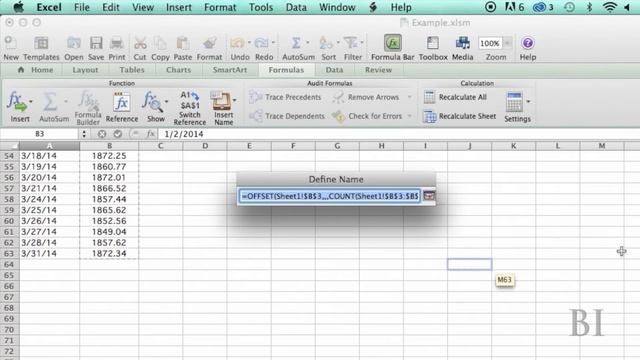Click the New workbook toolbar icon
This screenshot has height=360, width=640.
pyautogui.click(x=11, y=43)
